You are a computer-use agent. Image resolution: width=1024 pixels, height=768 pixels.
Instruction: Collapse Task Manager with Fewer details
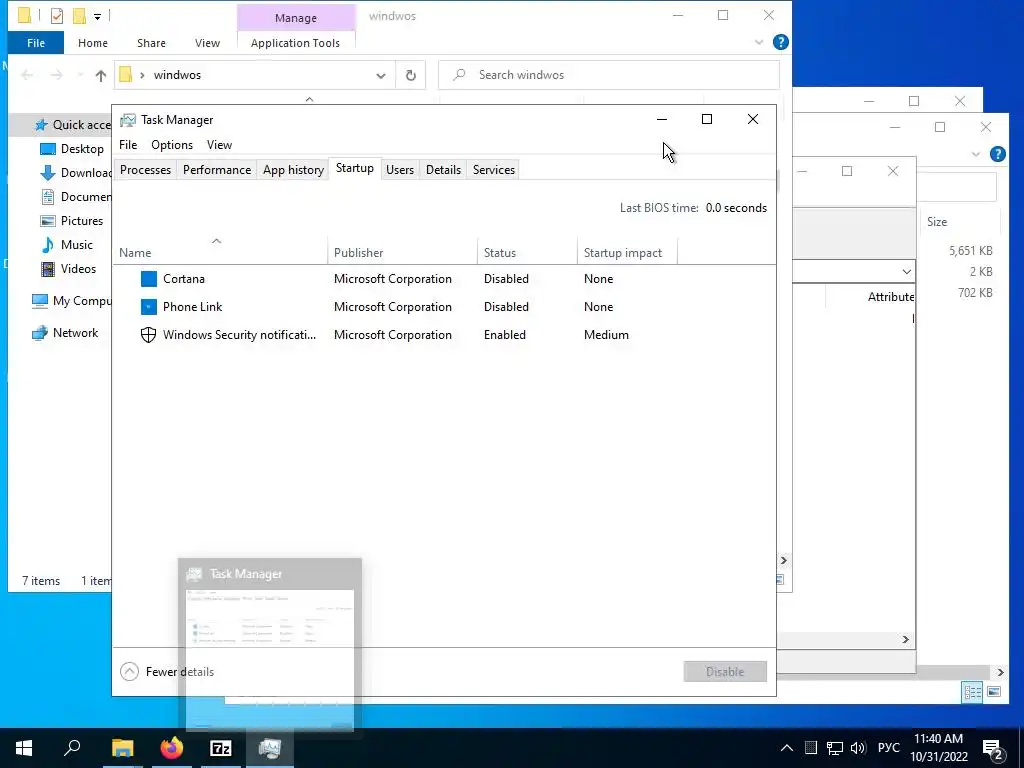point(167,672)
